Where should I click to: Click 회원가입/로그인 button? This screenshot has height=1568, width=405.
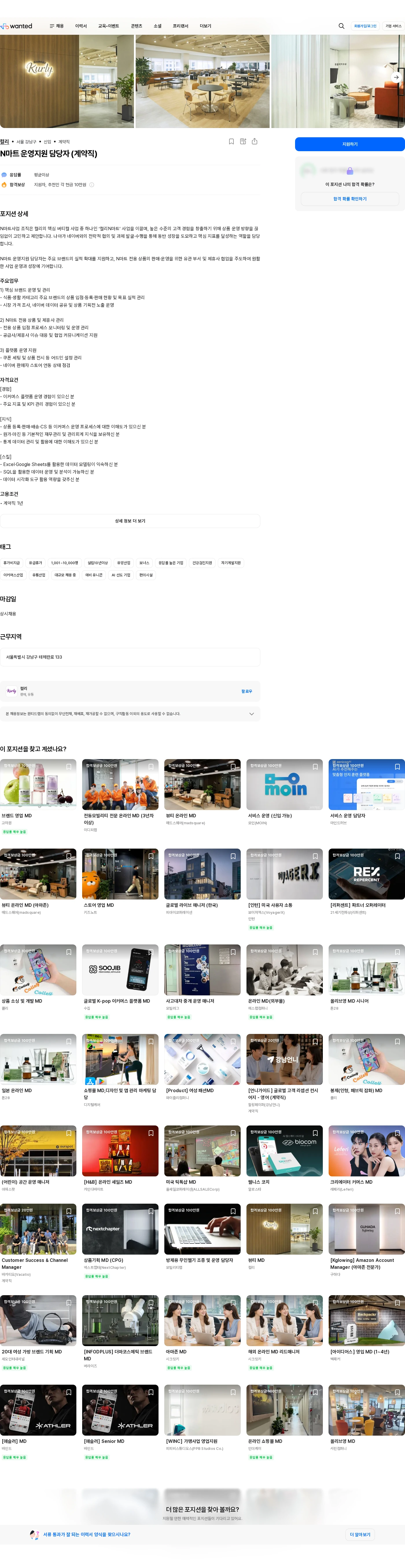point(365,26)
